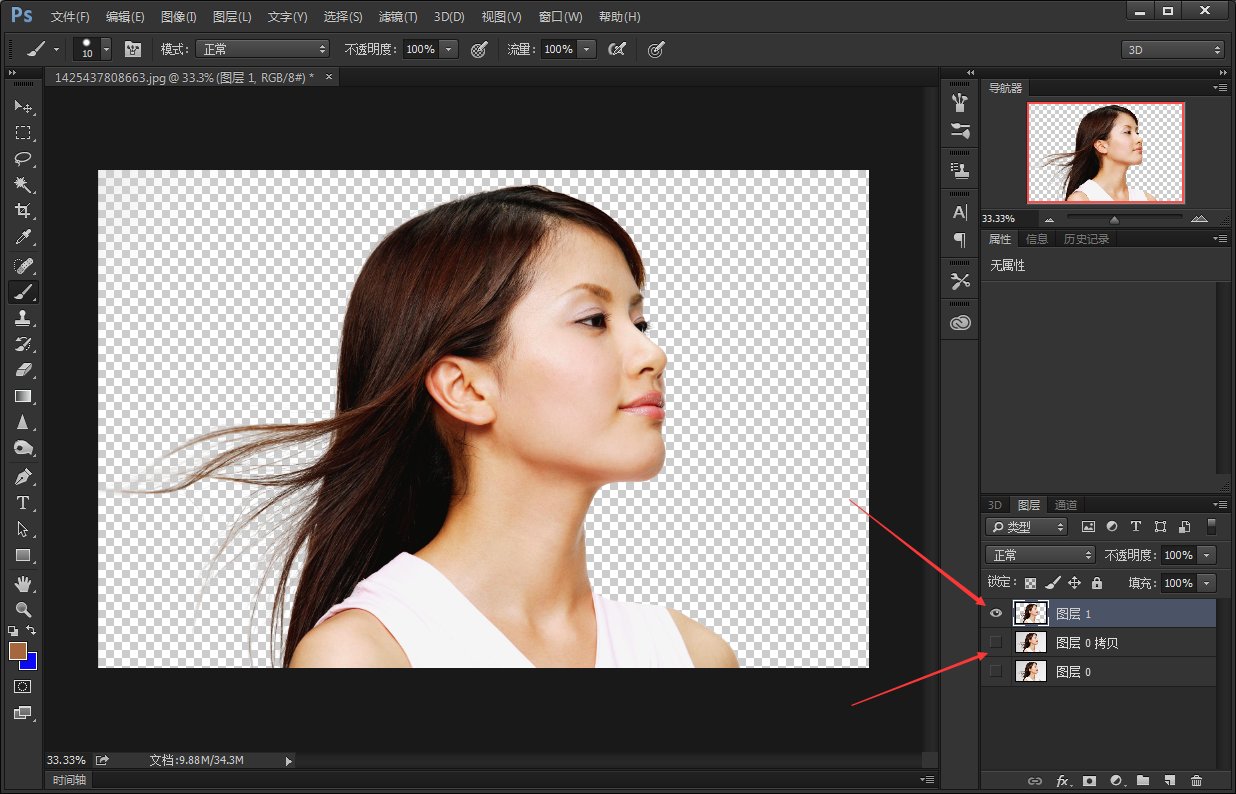Open the 历史记录 panel tab
Screen dimensions: 1236x794
(1086, 239)
